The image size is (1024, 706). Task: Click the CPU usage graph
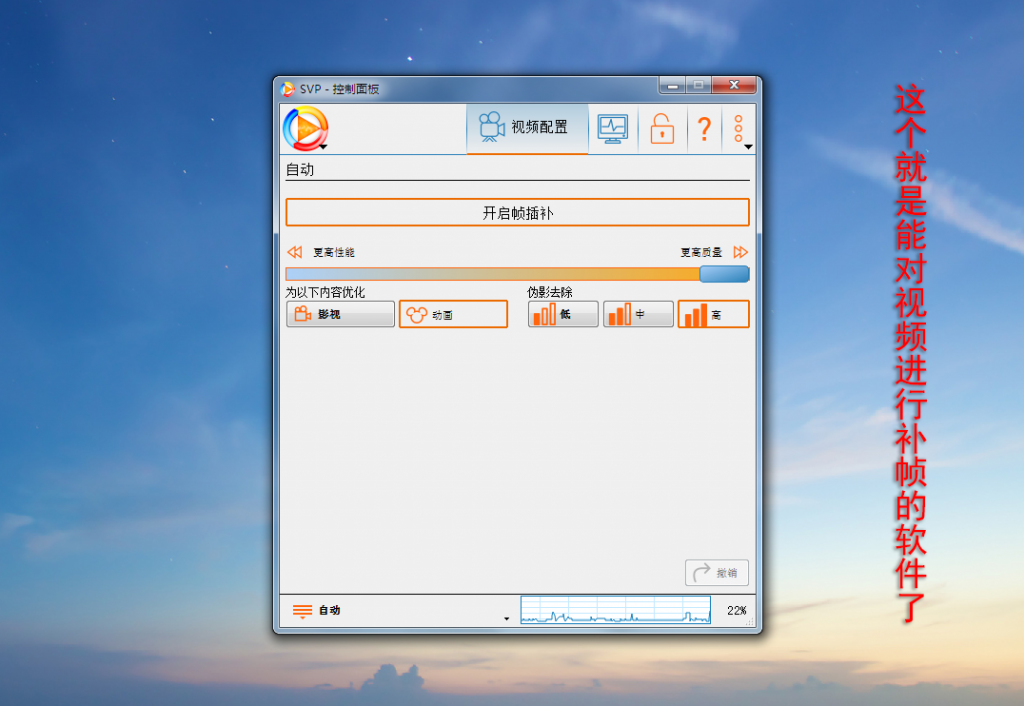615,610
